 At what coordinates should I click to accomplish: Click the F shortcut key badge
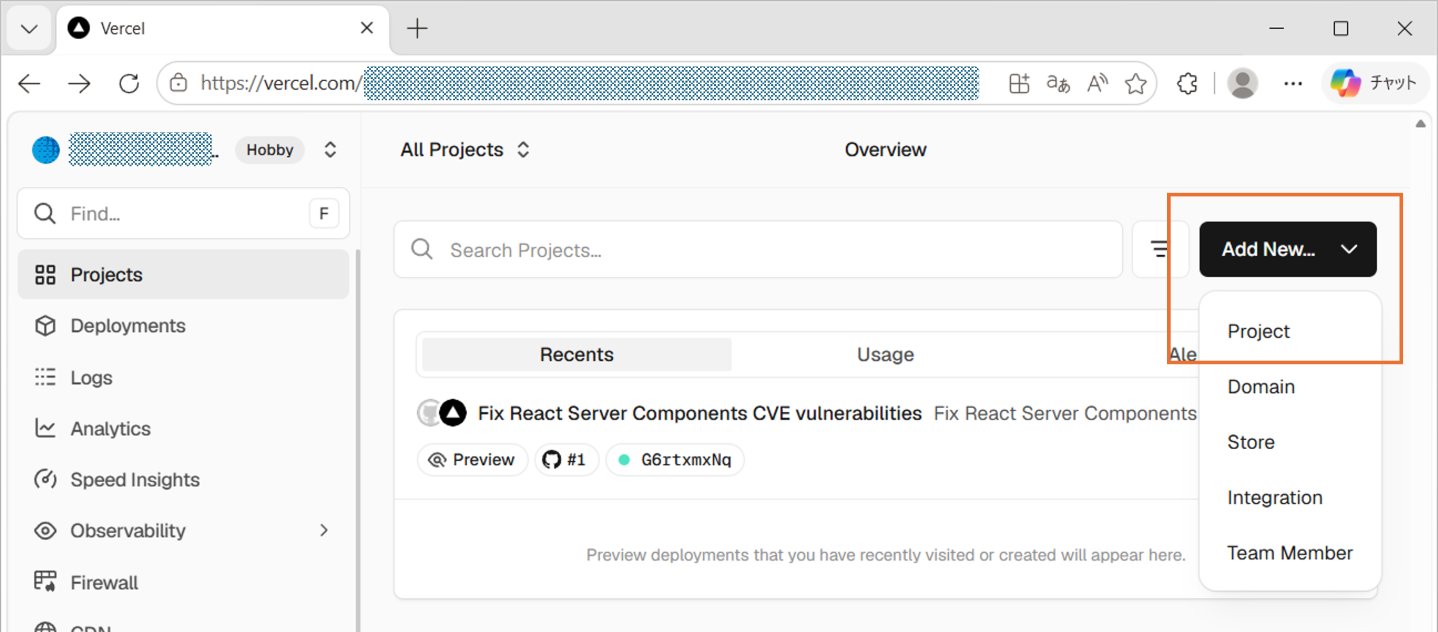pos(324,213)
